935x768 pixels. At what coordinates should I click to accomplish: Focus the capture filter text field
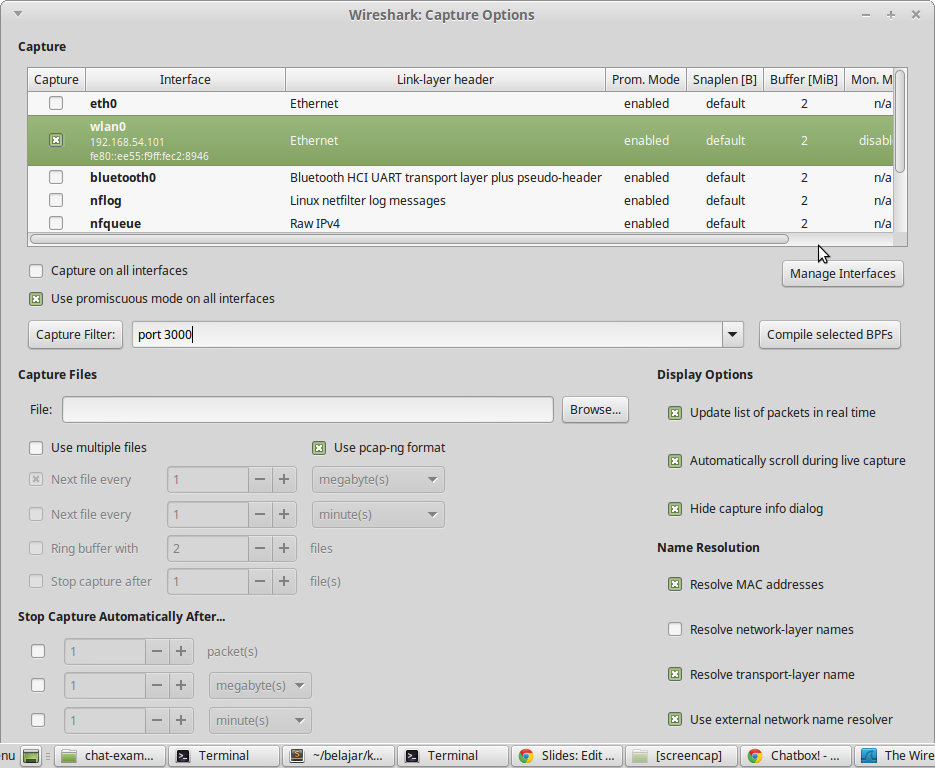click(427, 335)
